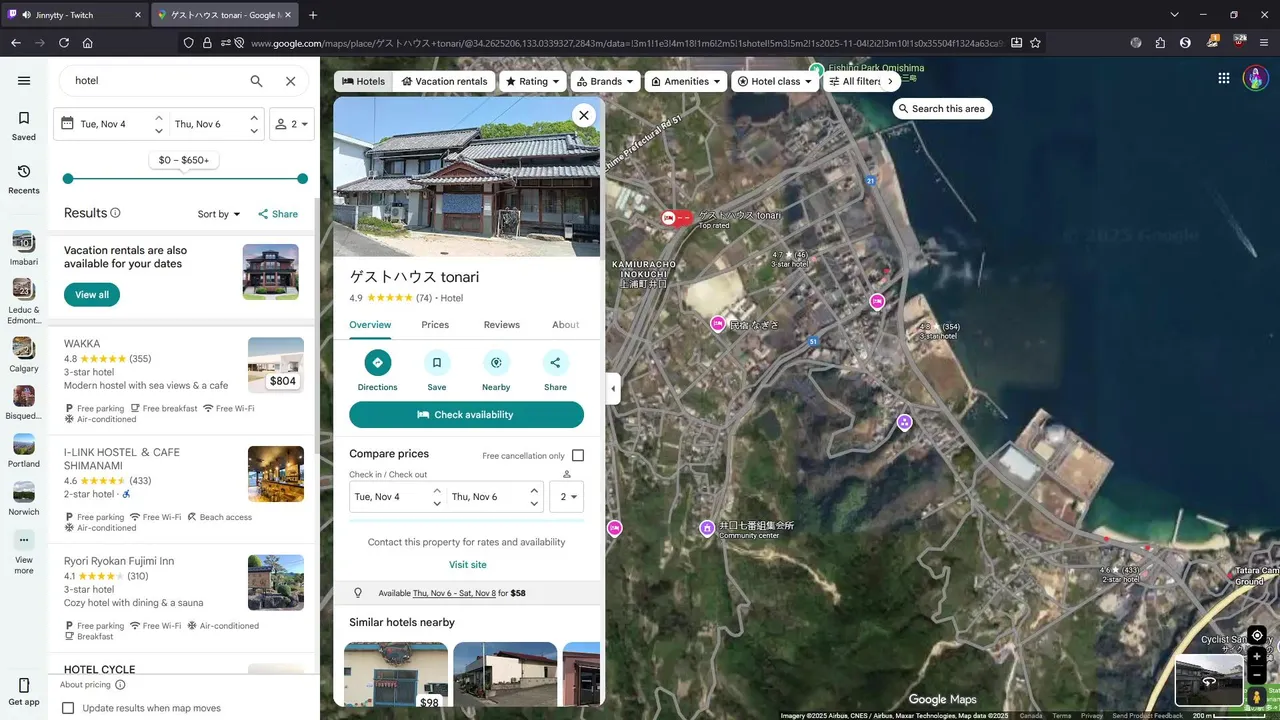Click the price slider left handle
1280x720 pixels.
68,179
